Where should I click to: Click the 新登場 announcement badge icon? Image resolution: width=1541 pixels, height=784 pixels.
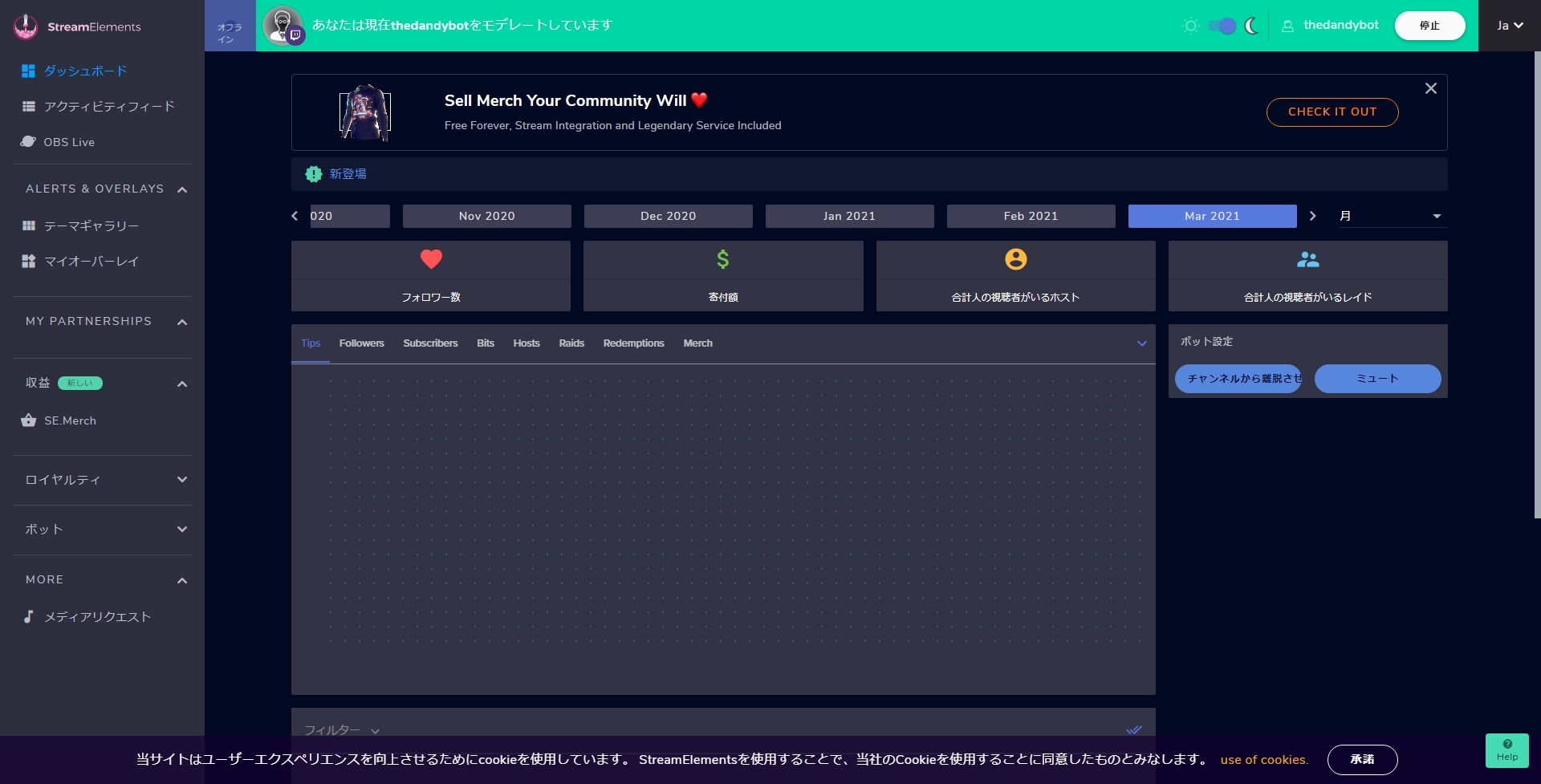point(314,173)
